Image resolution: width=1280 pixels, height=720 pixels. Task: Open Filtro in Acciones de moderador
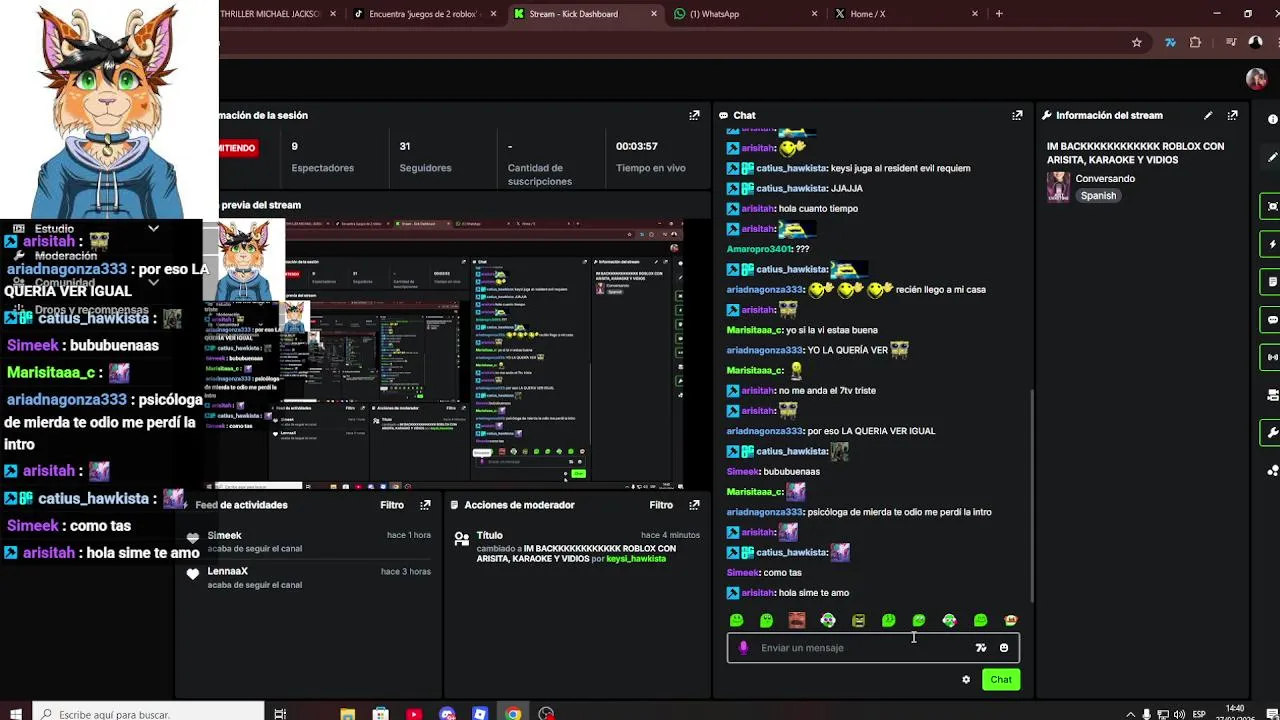(661, 505)
